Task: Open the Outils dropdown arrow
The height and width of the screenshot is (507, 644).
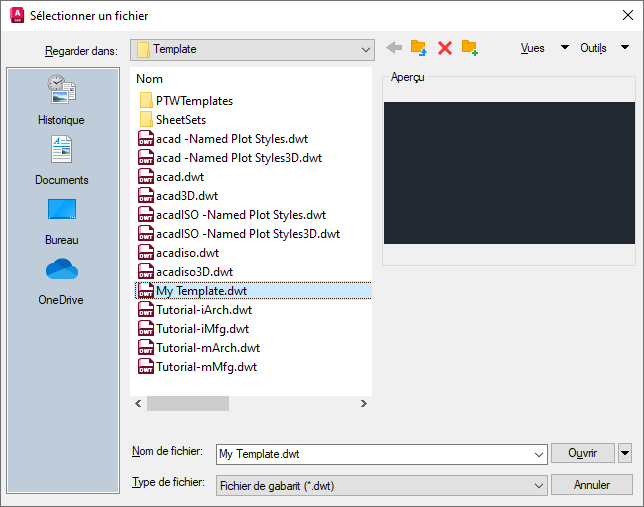Action: [625, 47]
